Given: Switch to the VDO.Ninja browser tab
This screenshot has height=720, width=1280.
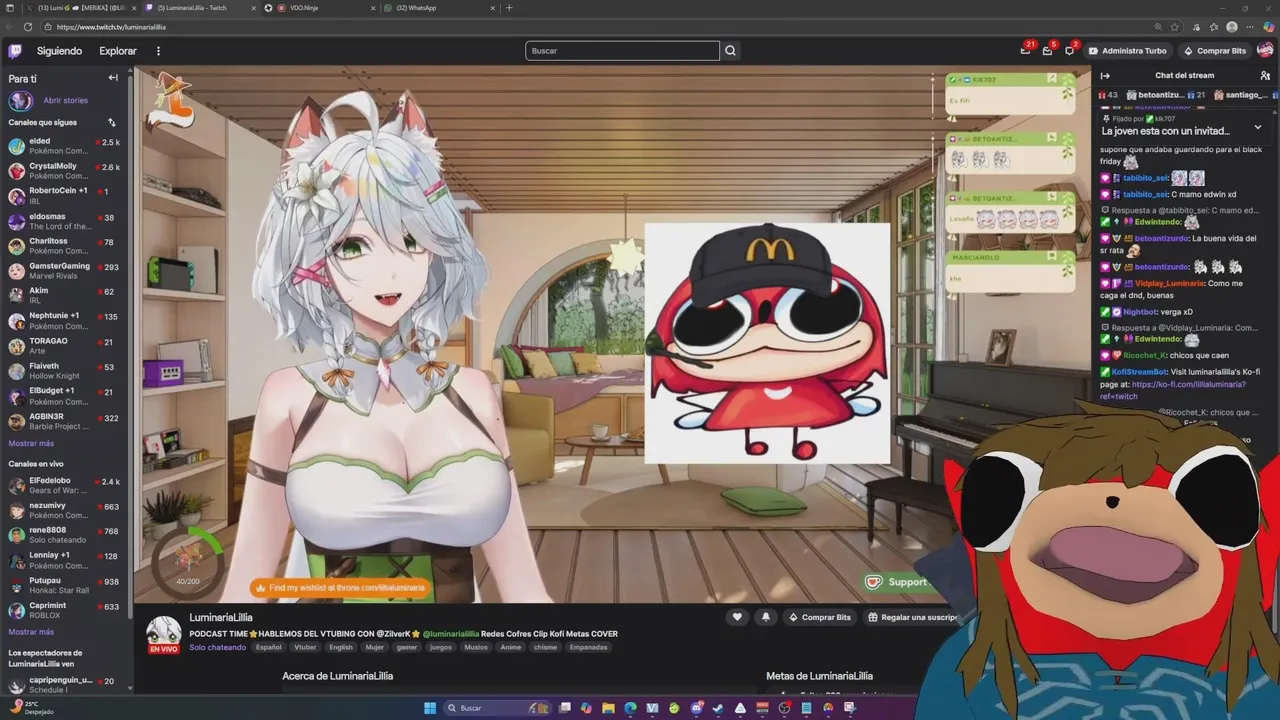Looking at the screenshot, I should (320, 8).
